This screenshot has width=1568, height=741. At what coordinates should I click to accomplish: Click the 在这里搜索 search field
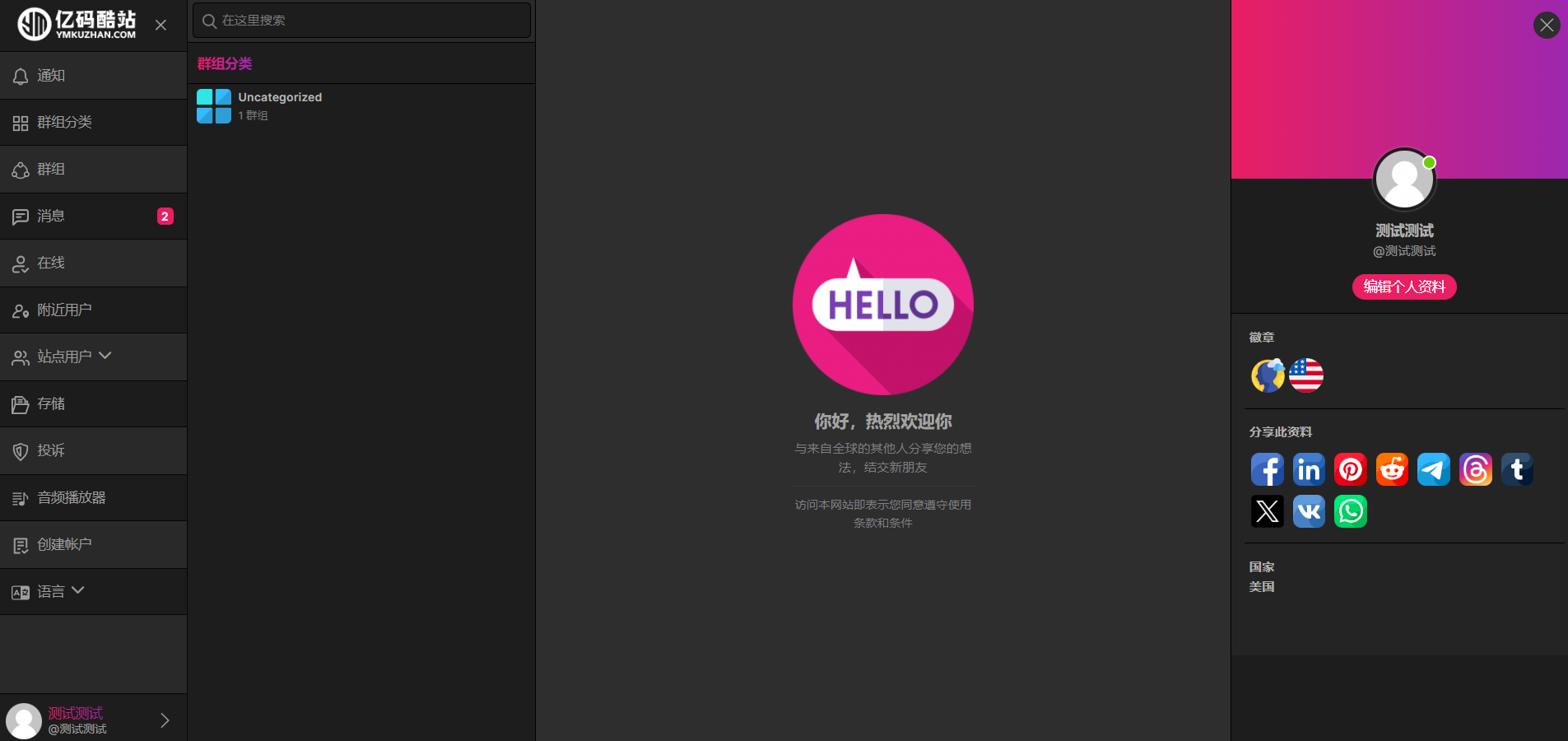[x=370, y=21]
